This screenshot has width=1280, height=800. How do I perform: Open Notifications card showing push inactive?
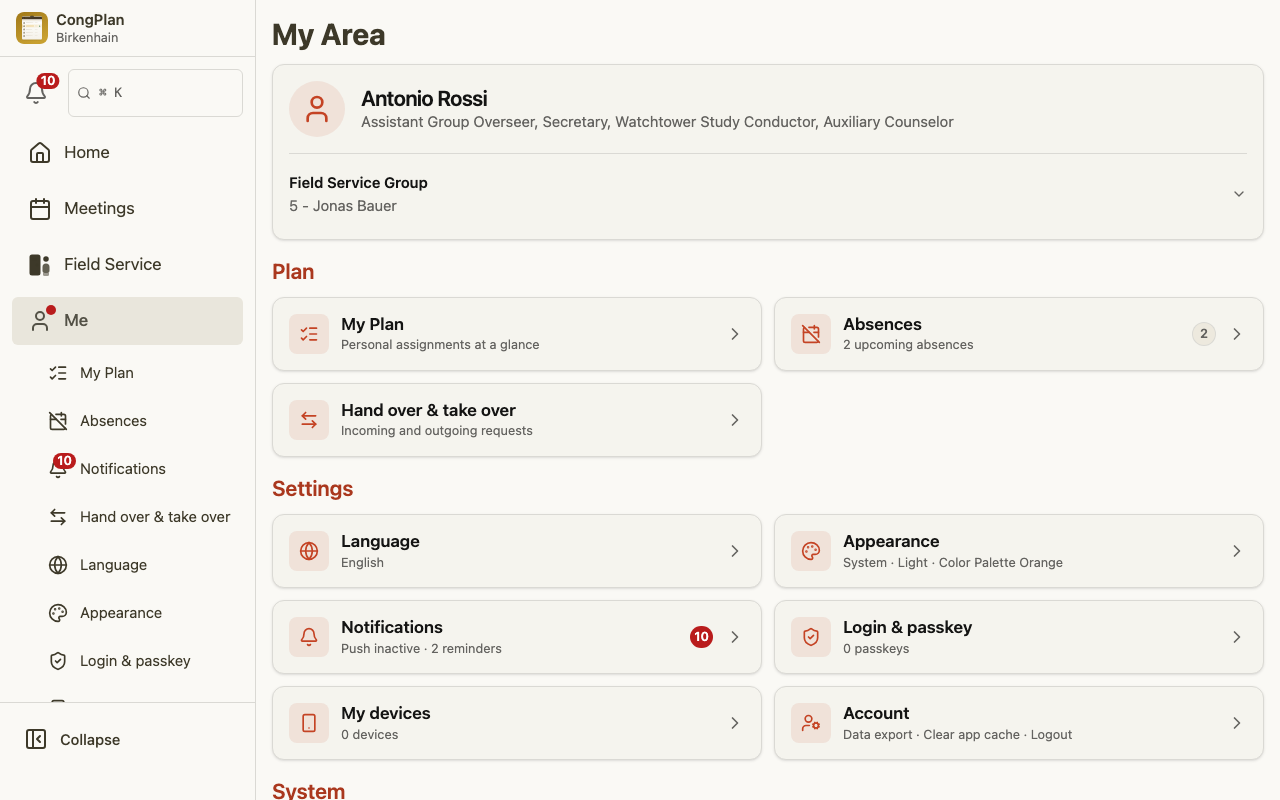[517, 637]
